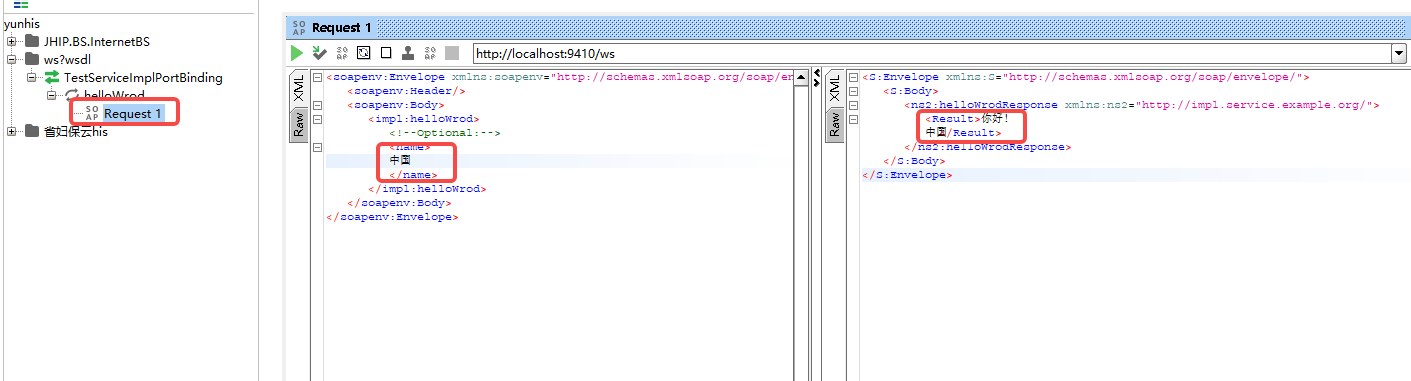Click the Optional comment line in request

click(x=445, y=133)
